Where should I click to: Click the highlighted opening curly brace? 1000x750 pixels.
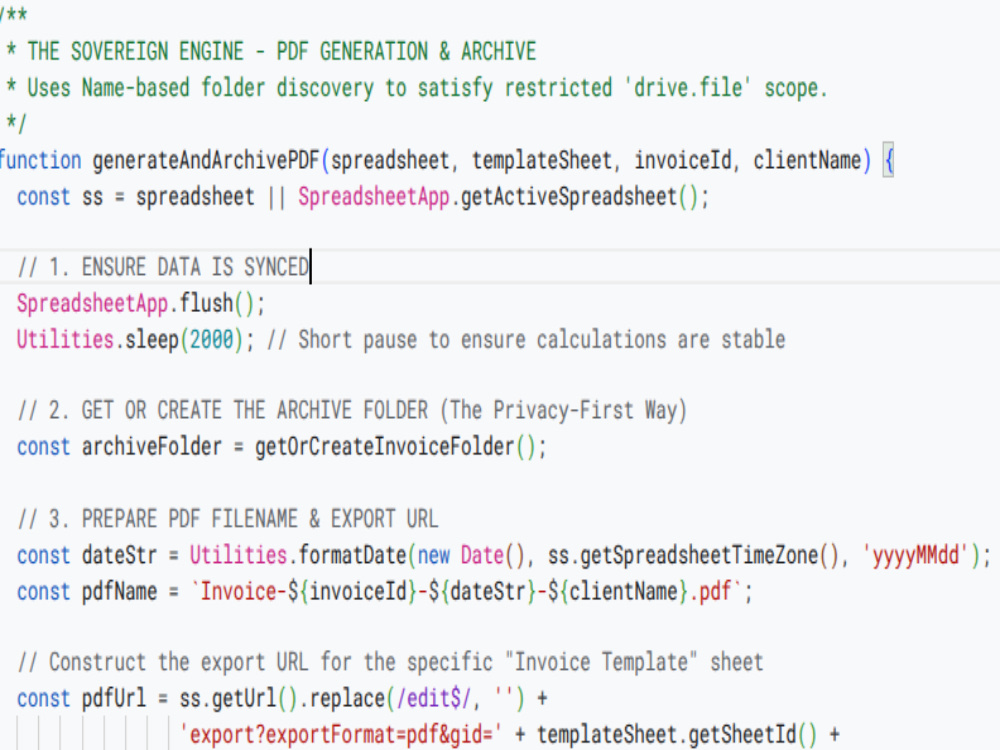pyautogui.click(x=888, y=161)
